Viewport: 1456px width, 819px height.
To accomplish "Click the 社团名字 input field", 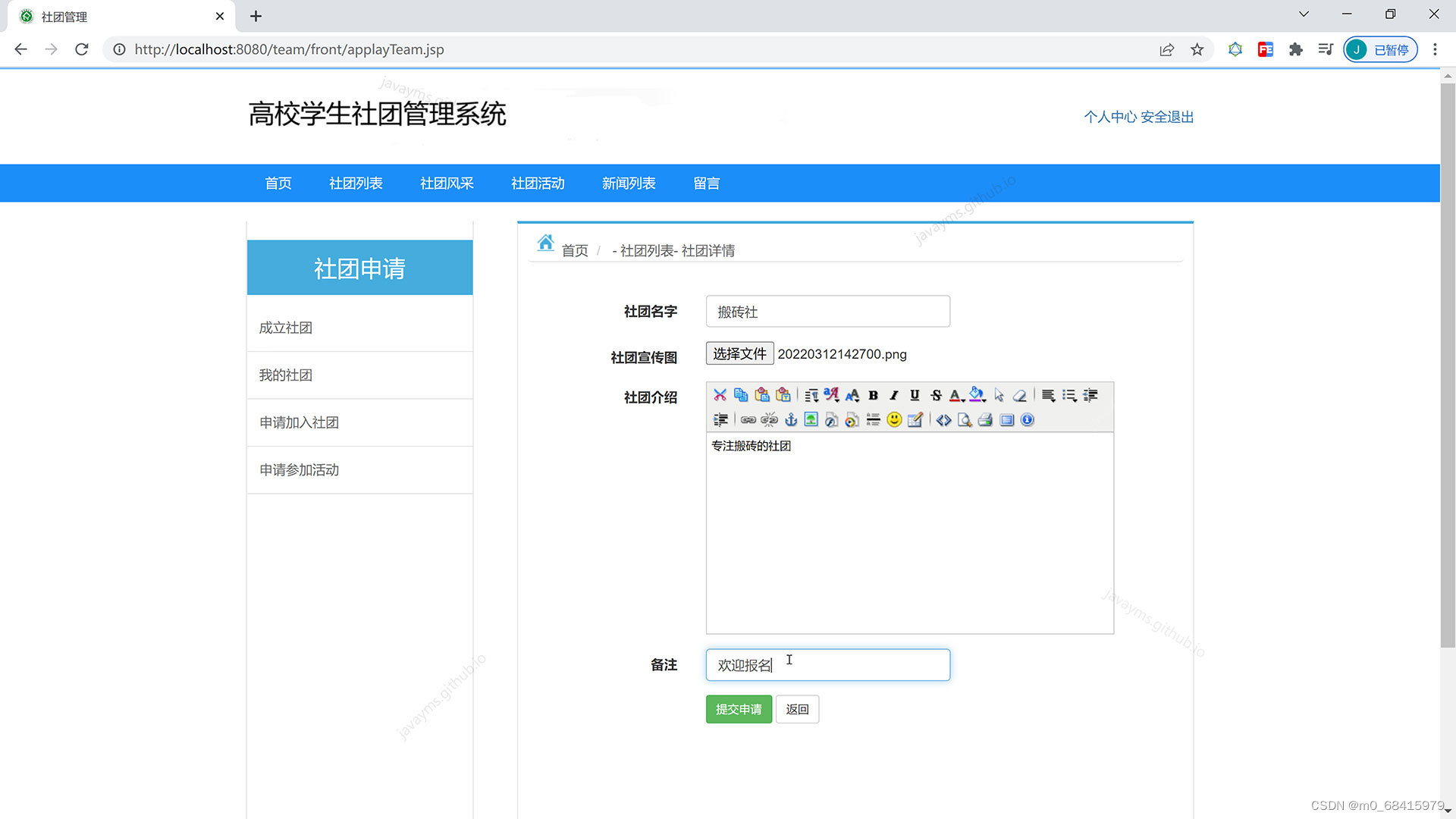I will [827, 312].
